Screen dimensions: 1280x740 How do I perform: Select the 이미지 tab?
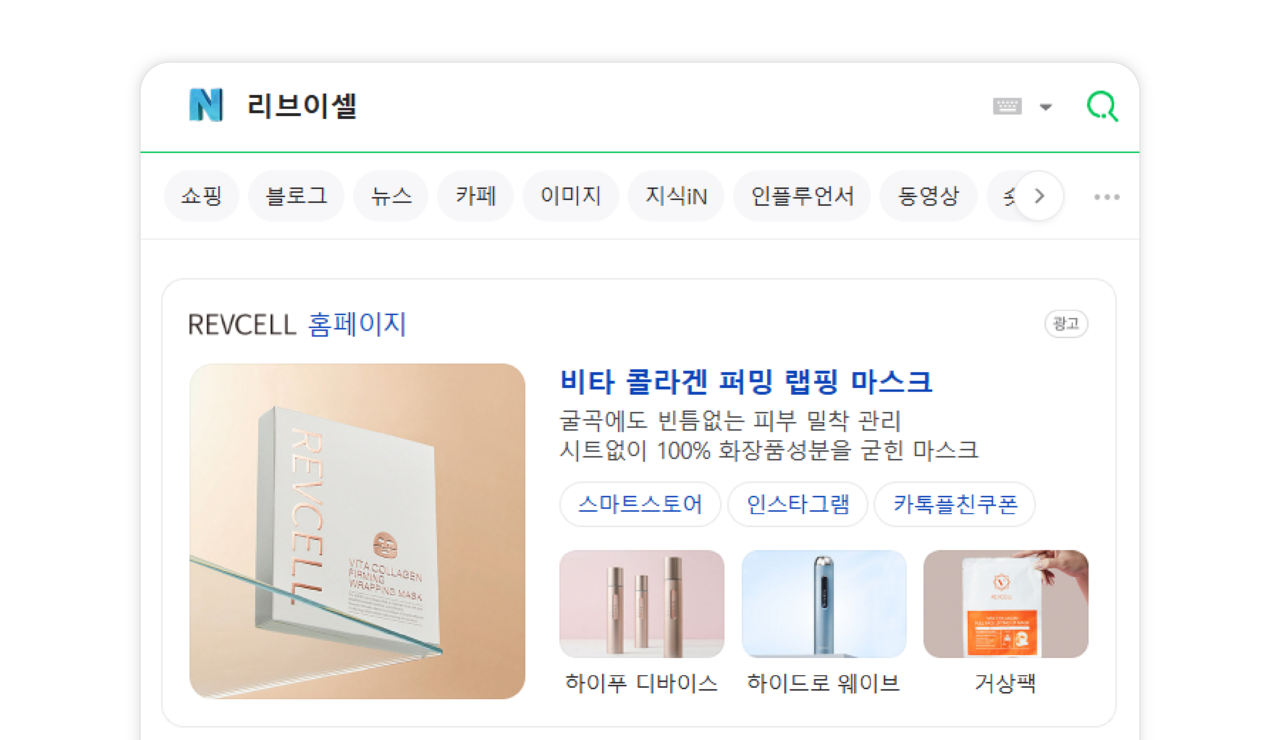pos(571,196)
